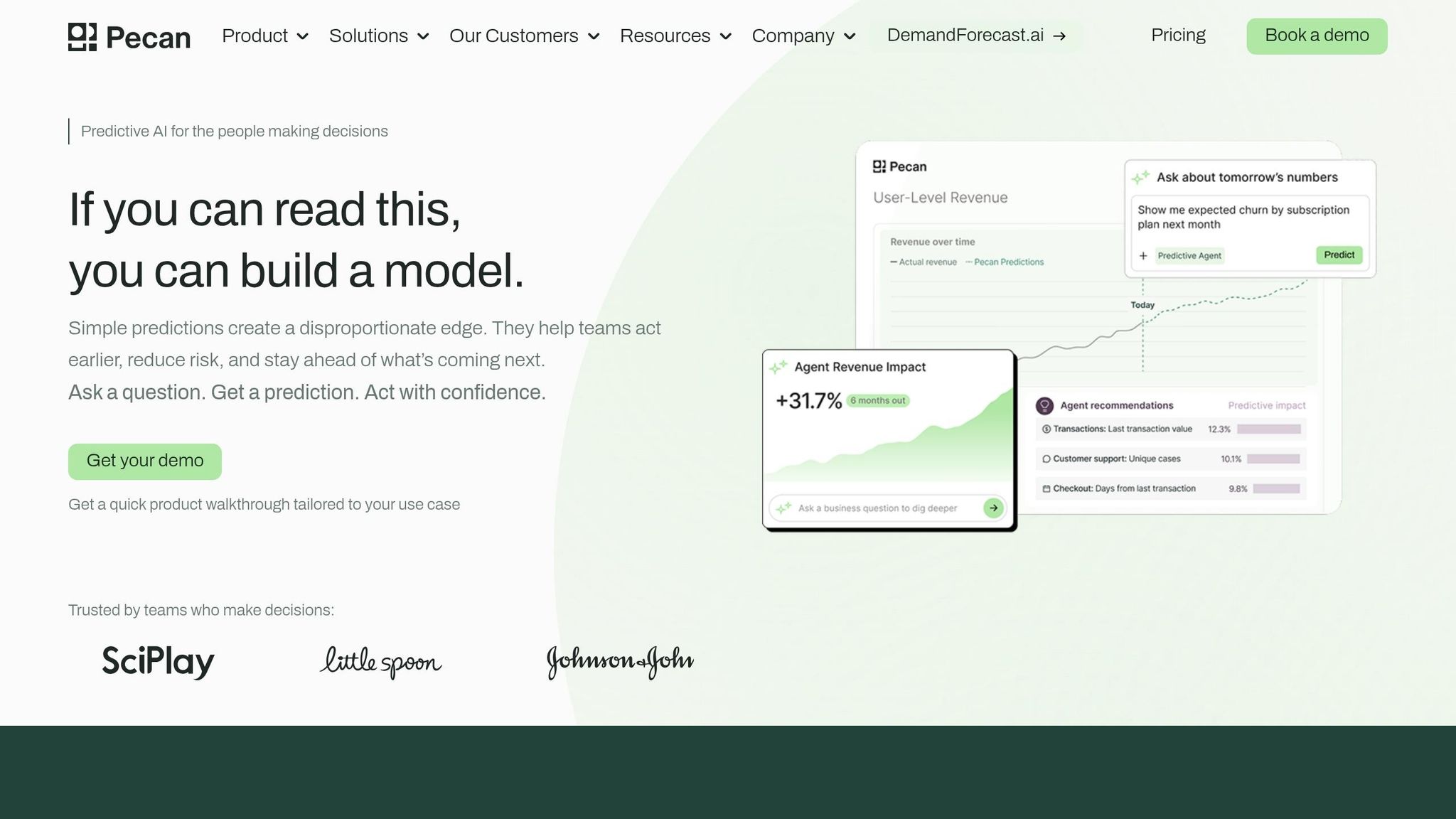Click the sparkle icon by Agent Revenue Impact
1456x819 pixels.
pos(778,367)
